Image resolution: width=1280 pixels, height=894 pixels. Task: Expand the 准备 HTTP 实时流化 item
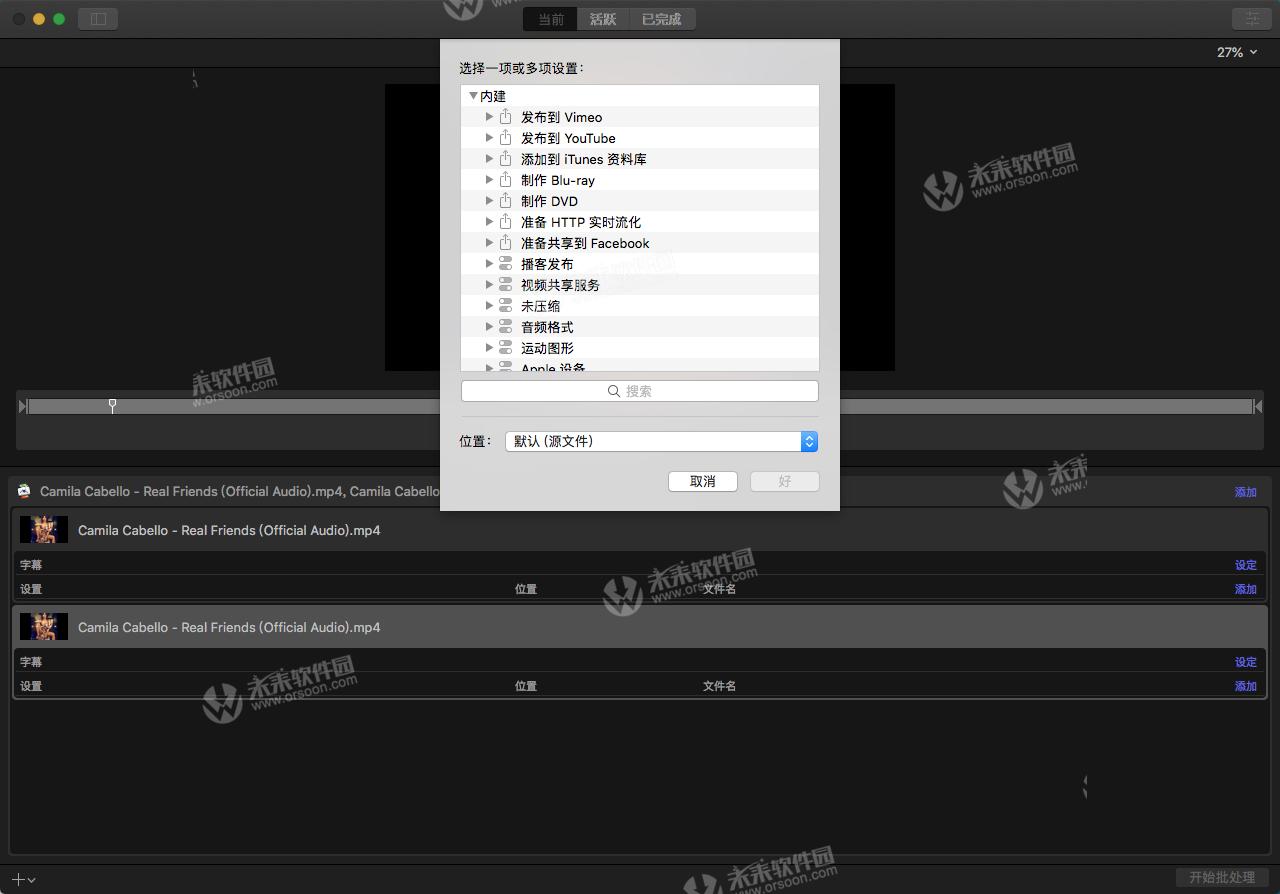pos(490,222)
